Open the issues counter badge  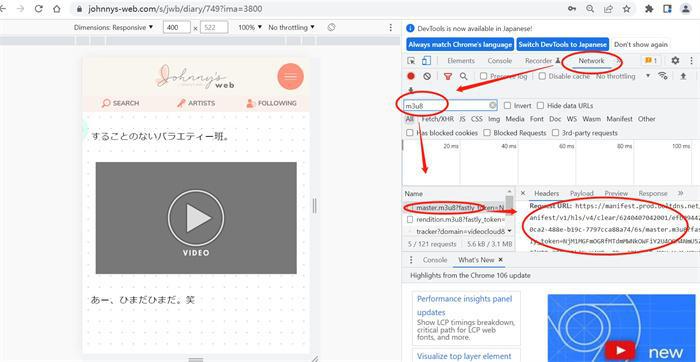click(x=651, y=60)
